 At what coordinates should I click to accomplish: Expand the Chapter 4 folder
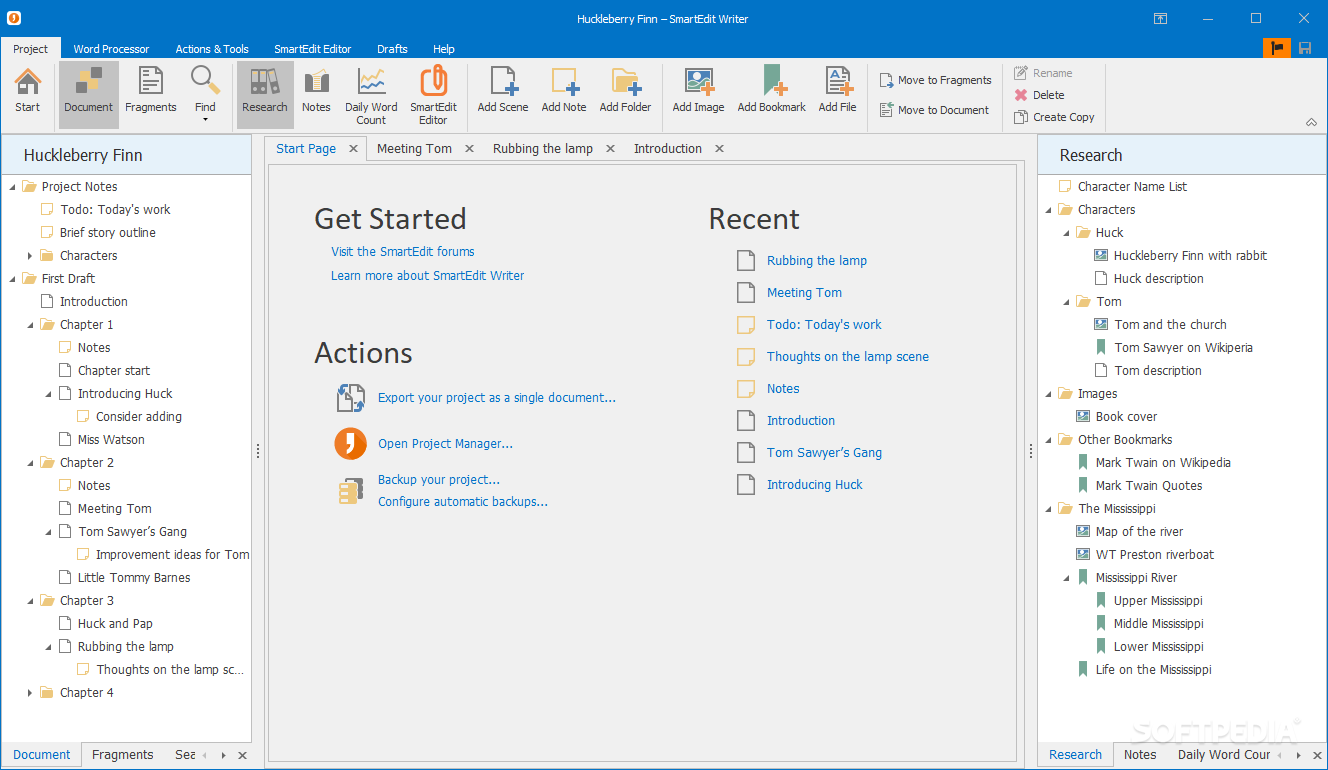point(30,693)
